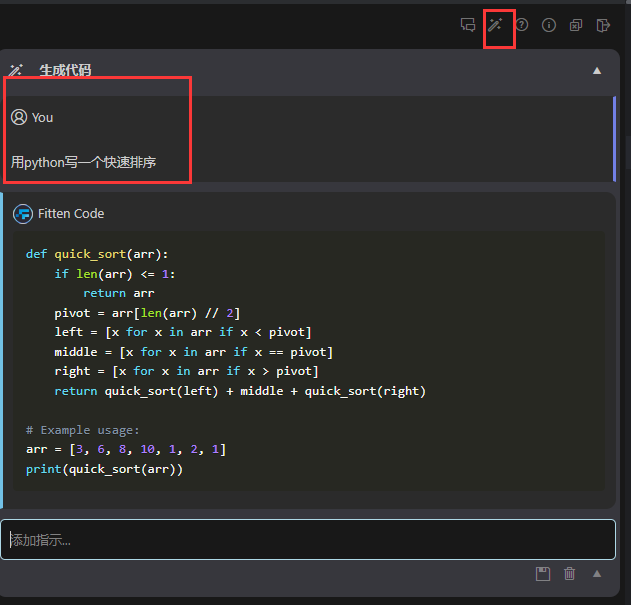The height and width of the screenshot is (605, 631).
Task: Click the logout door icon
Action: coord(603,25)
